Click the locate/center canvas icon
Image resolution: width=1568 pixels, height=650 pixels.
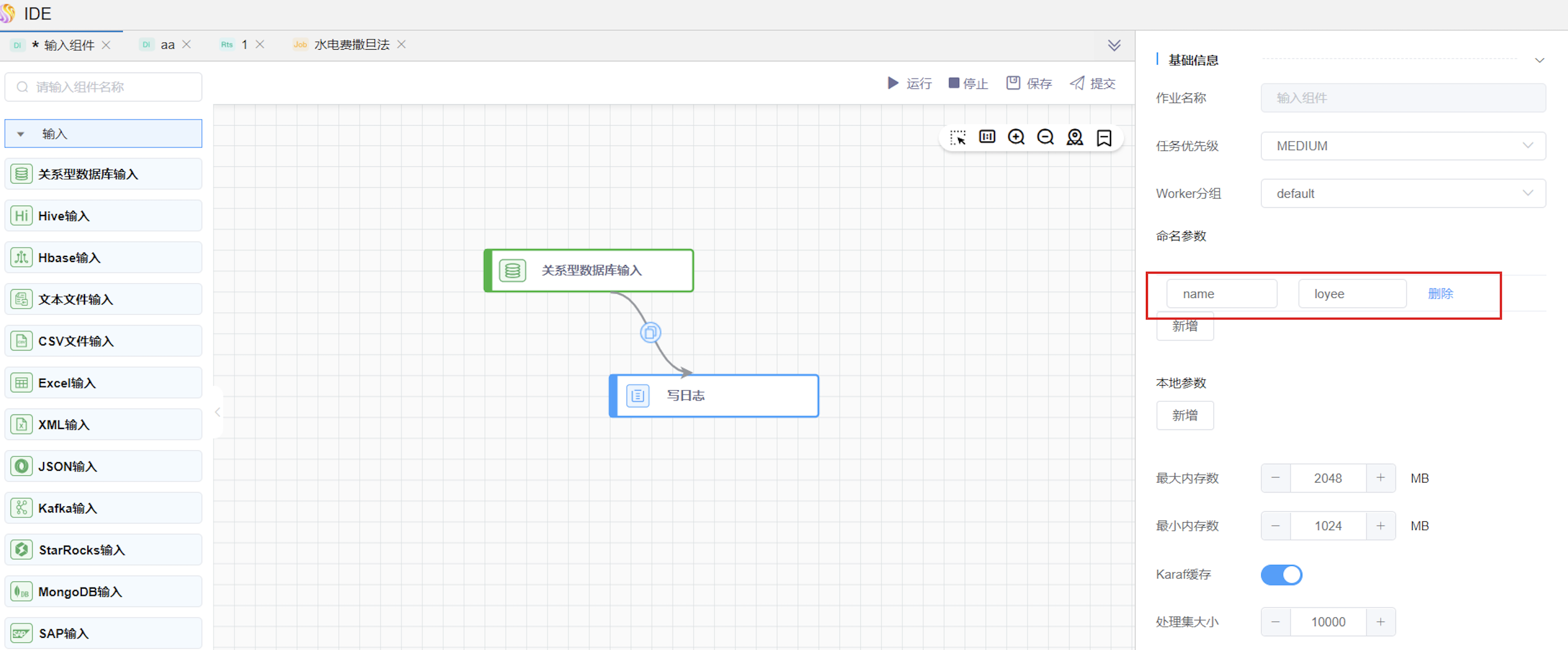click(x=1075, y=137)
